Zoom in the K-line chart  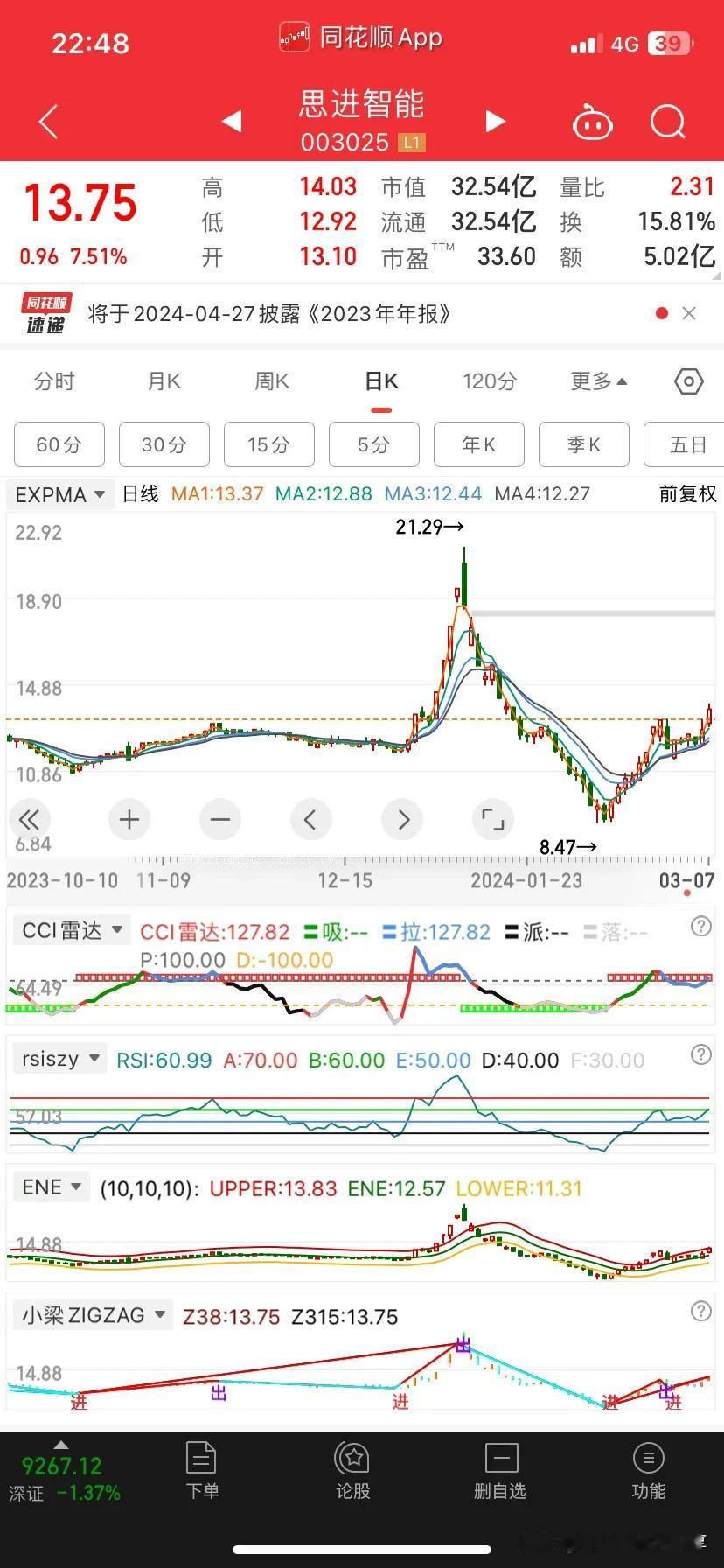coord(129,820)
